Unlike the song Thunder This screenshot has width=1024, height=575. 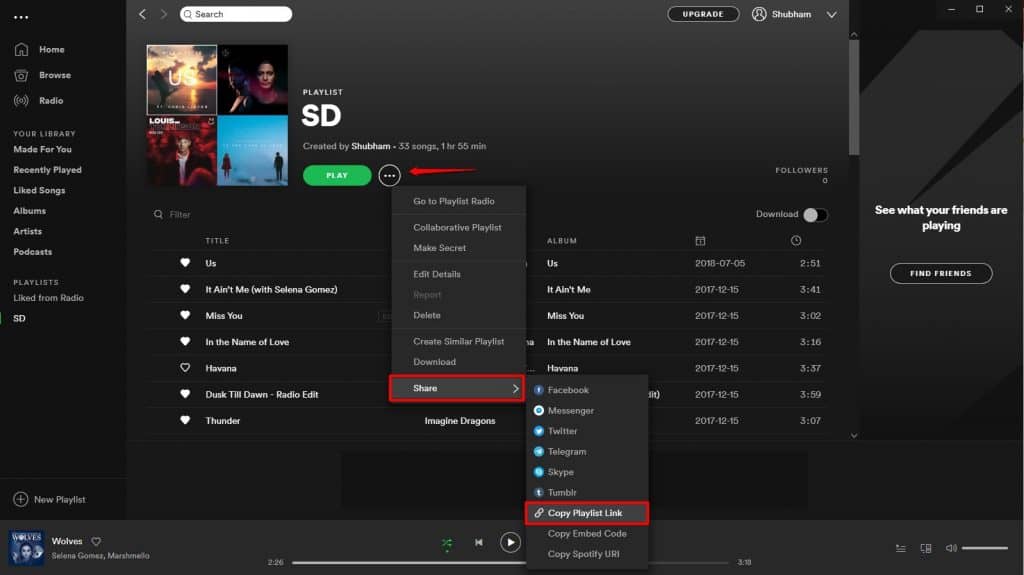[185, 420]
